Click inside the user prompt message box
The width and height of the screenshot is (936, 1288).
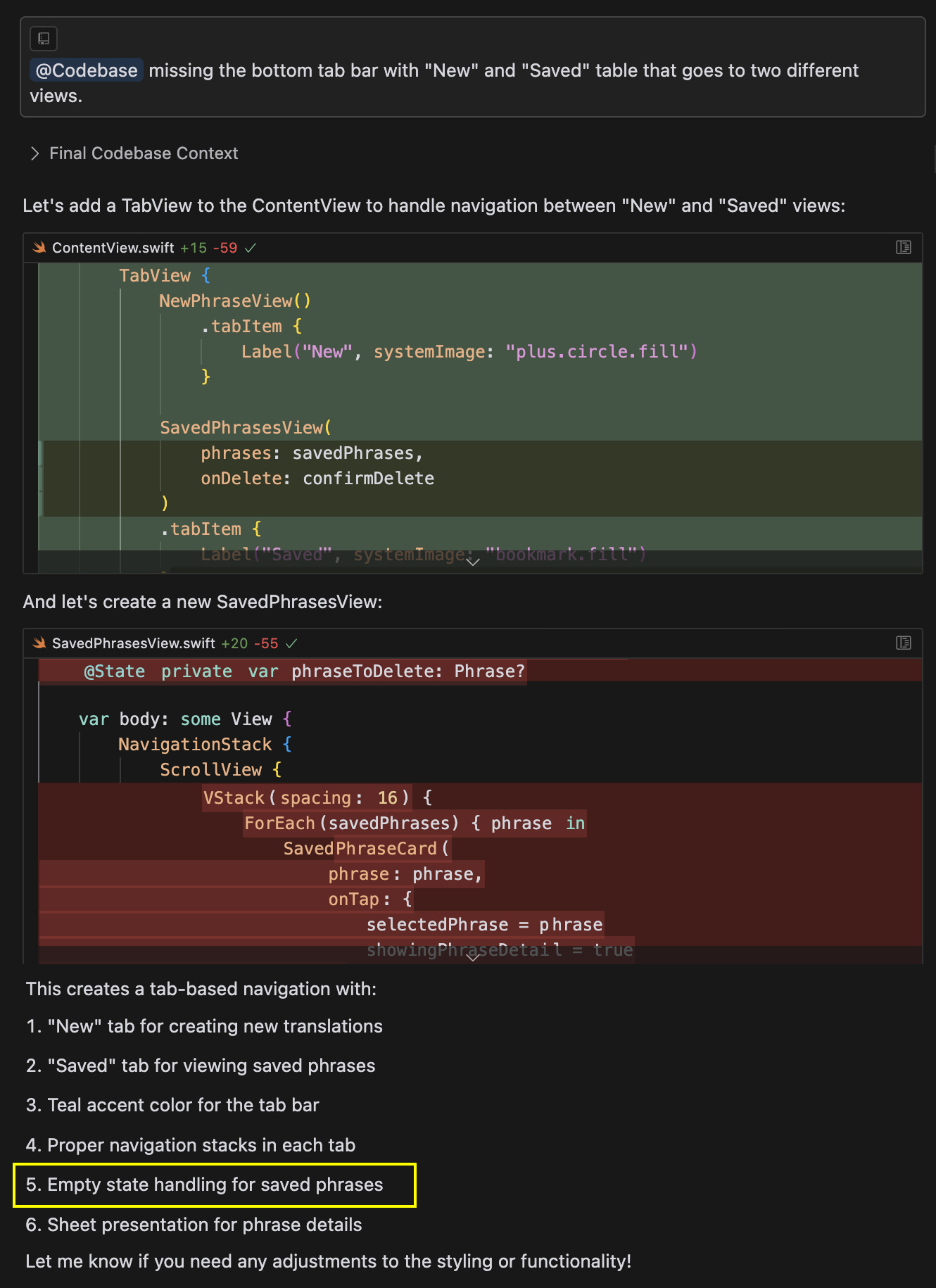click(x=472, y=68)
